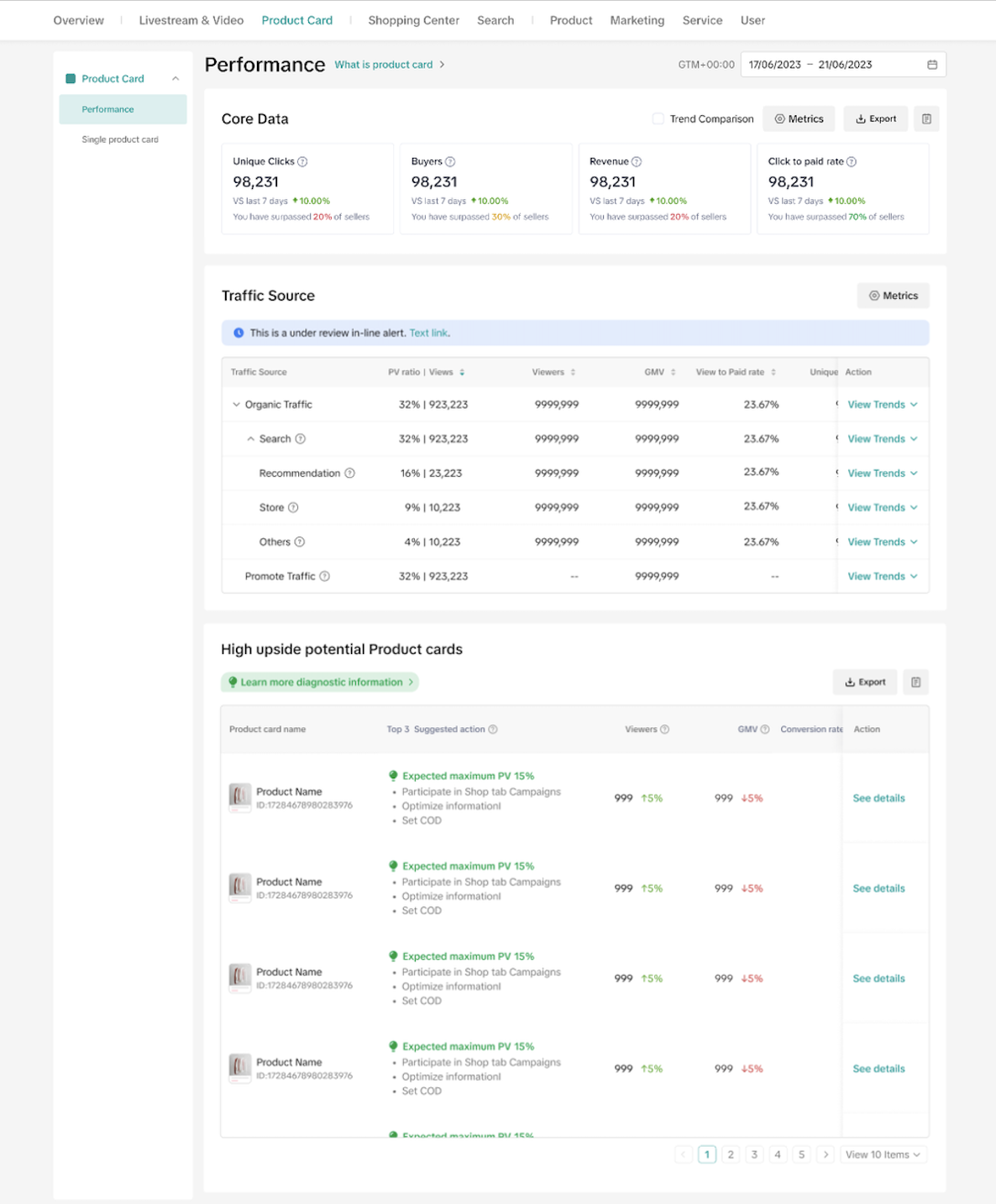This screenshot has height=1204, width=996.
Task: Go to page 3 in pagination
Action: [754, 1155]
